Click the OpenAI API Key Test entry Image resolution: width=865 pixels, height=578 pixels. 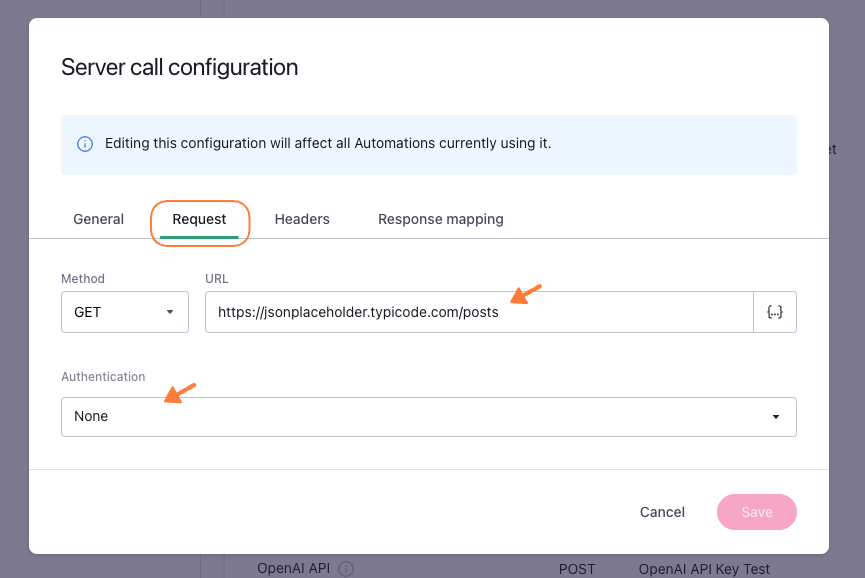coord(704,569)
